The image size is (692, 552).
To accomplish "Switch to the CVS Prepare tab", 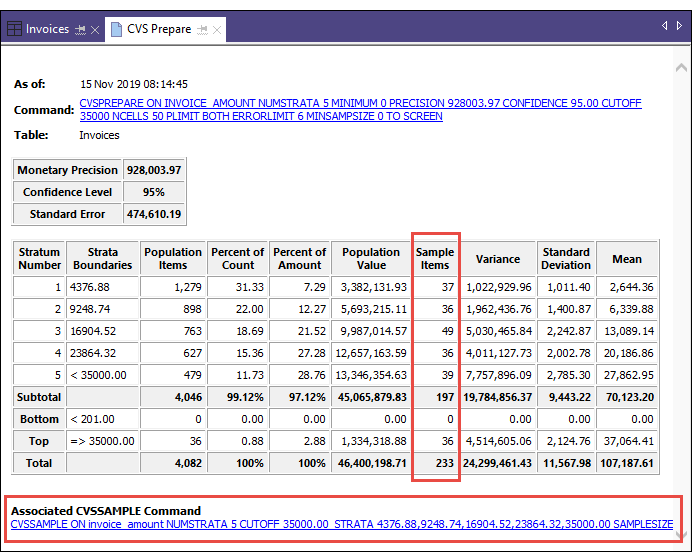I will pyautogui.click(x=158, y=29).
